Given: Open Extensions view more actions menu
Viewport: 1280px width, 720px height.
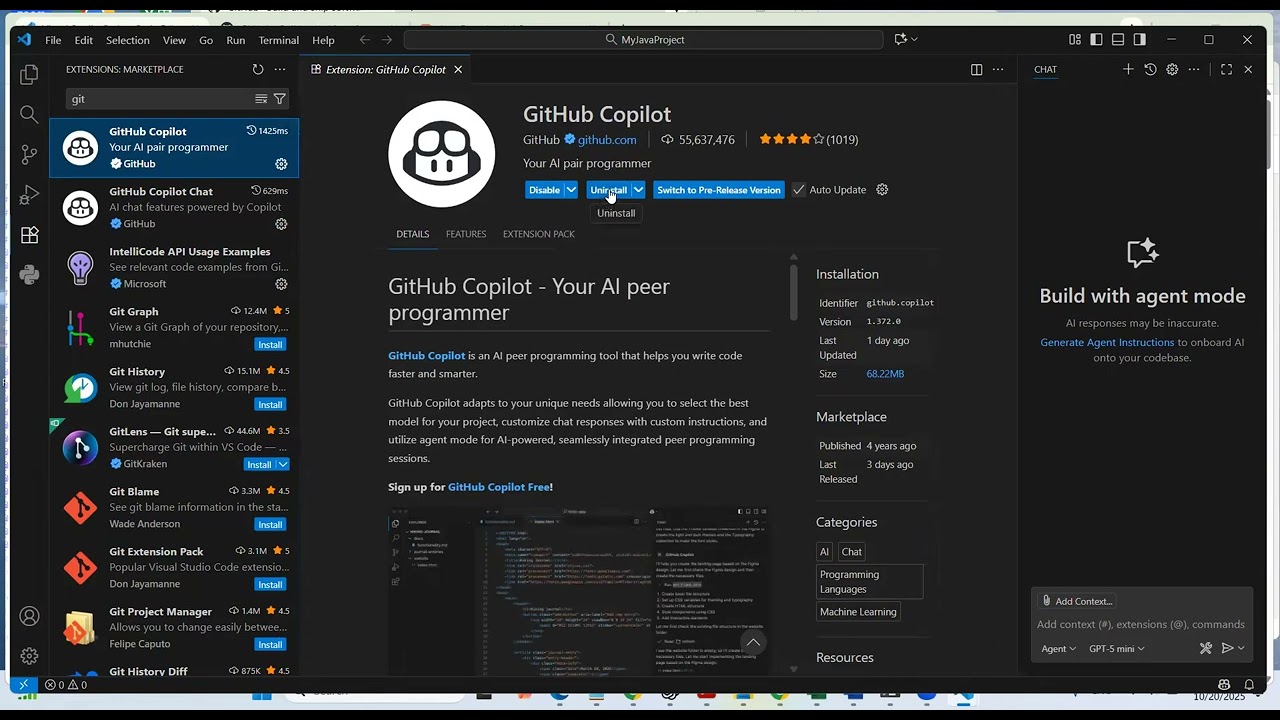Looking at the screenshot, I should coord(280,69).
